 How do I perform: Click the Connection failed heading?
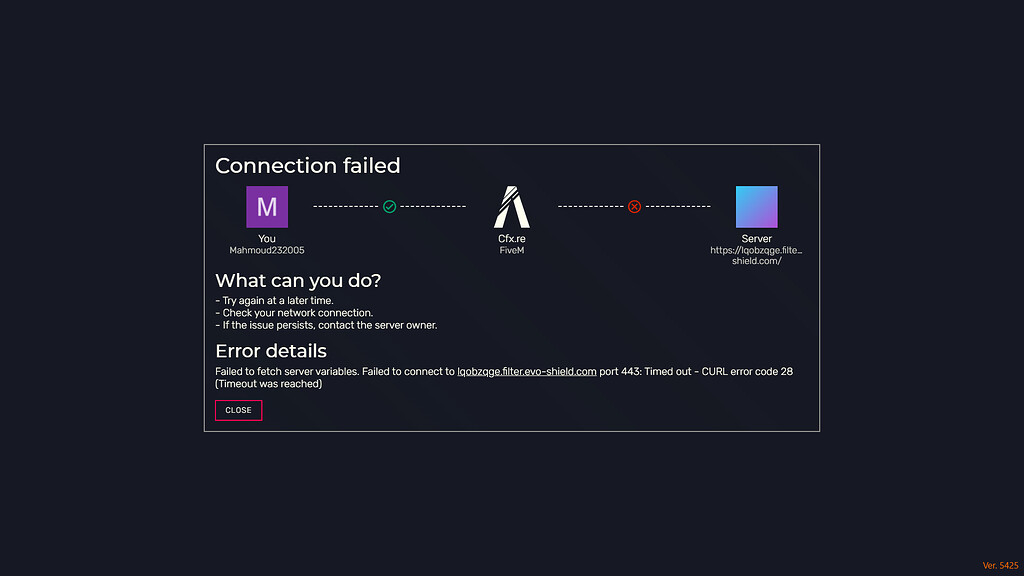click(308, 166)
